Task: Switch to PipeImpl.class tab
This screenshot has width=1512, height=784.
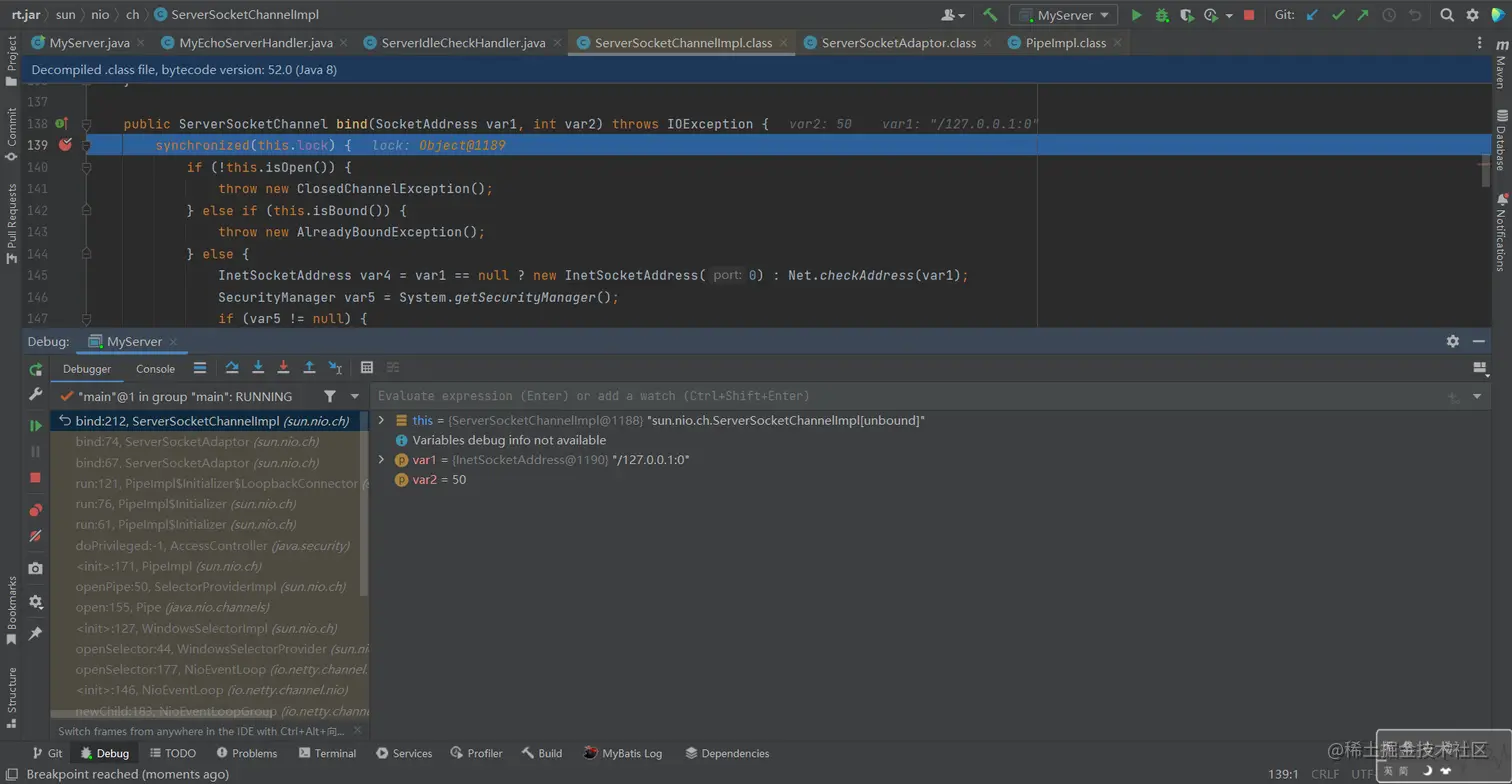Action: pos(1065,43)
